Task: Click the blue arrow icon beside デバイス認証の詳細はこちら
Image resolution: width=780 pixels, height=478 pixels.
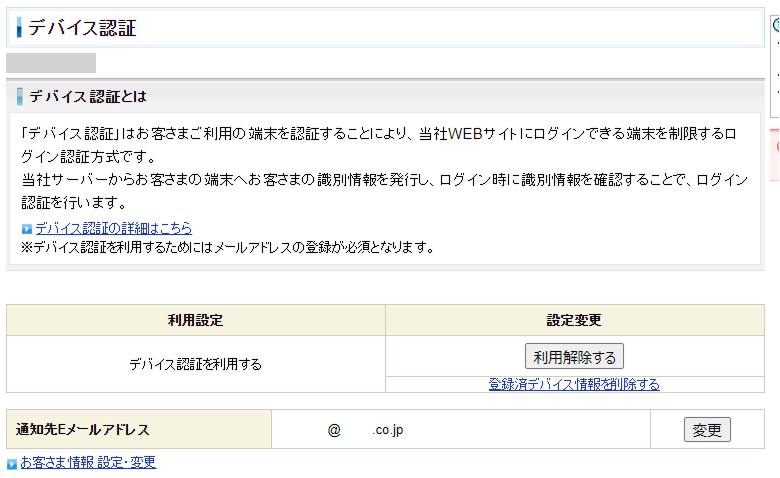Action: click(x=27, y=229)
